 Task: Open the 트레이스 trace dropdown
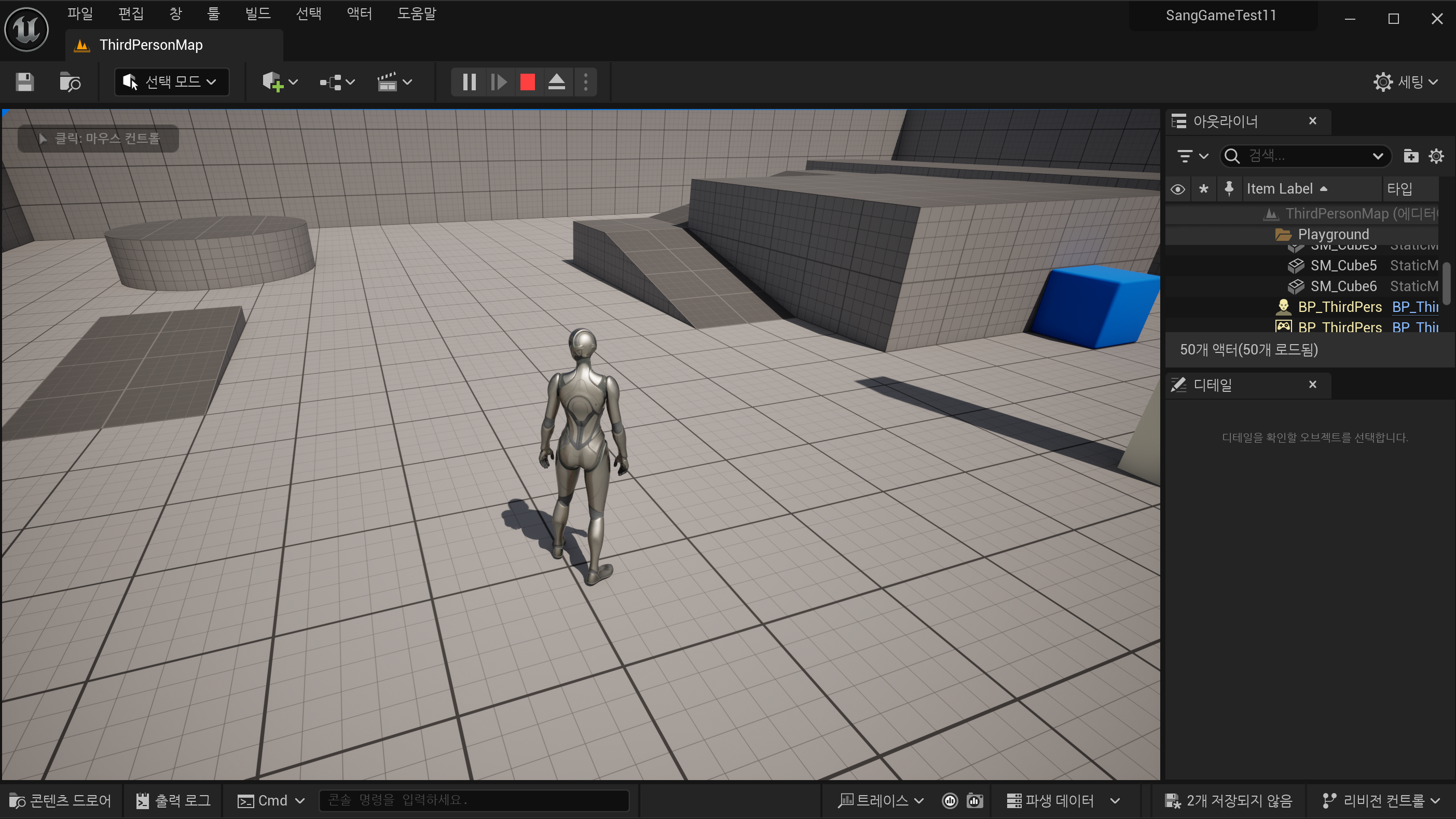point(881,800)
